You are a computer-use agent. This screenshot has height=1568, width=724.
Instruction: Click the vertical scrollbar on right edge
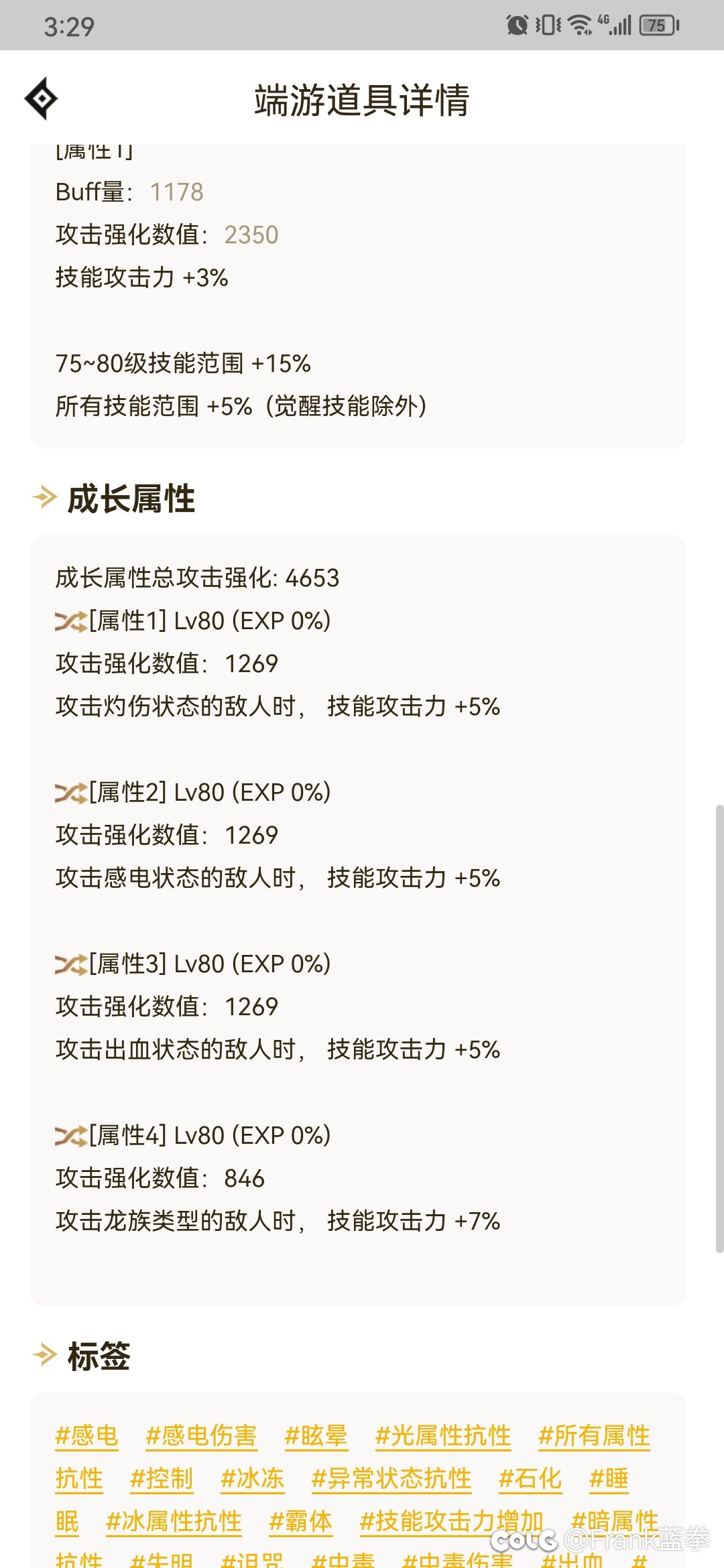pos(719,1029)
